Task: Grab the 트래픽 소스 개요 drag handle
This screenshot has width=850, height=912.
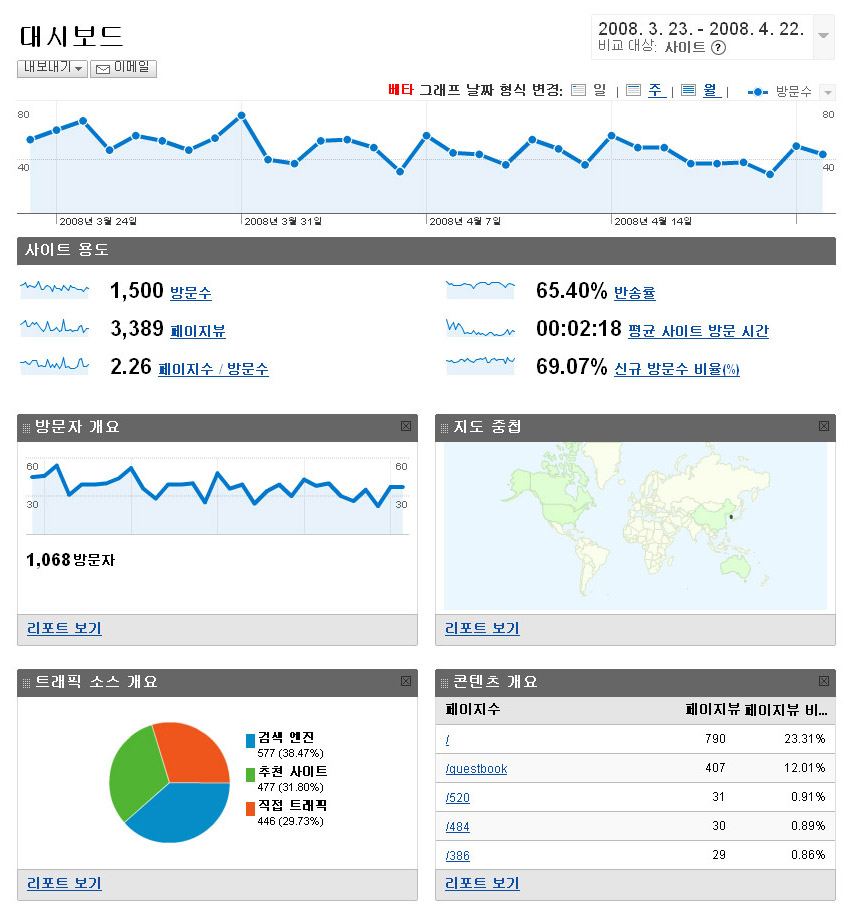Action: click(26, 683)
